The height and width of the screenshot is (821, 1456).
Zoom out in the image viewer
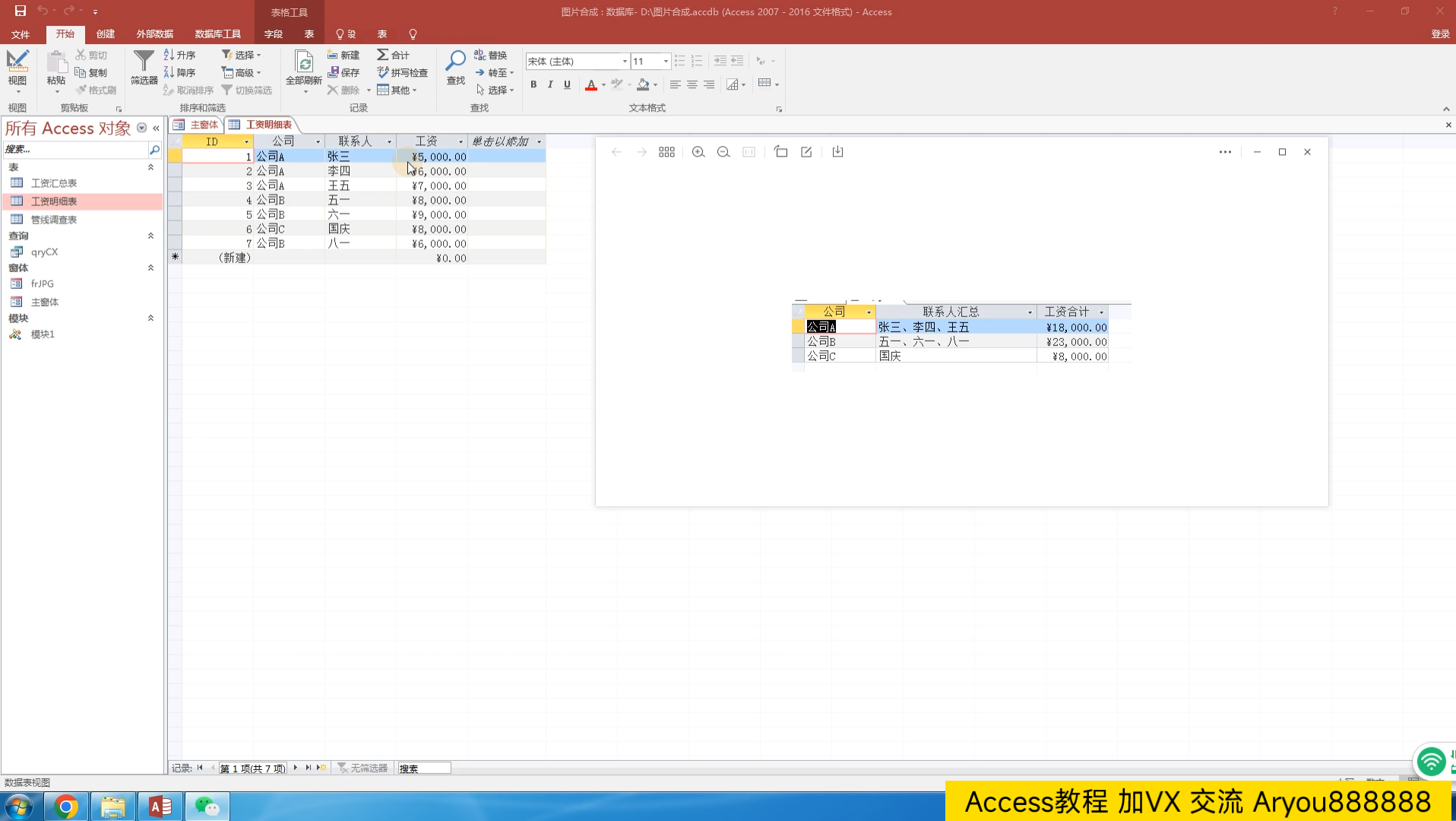point(723,152)
